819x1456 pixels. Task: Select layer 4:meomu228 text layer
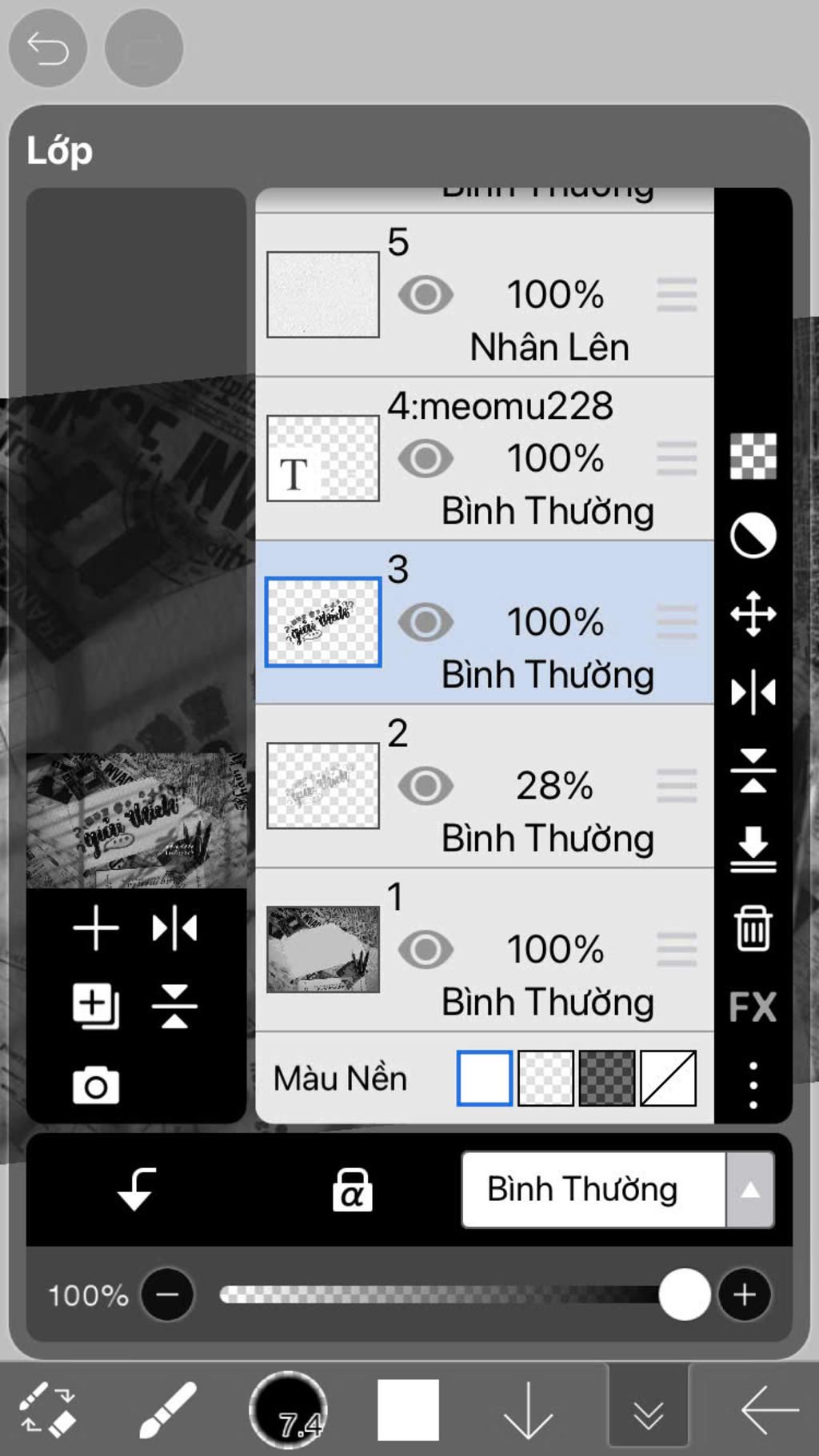point(485,459)
